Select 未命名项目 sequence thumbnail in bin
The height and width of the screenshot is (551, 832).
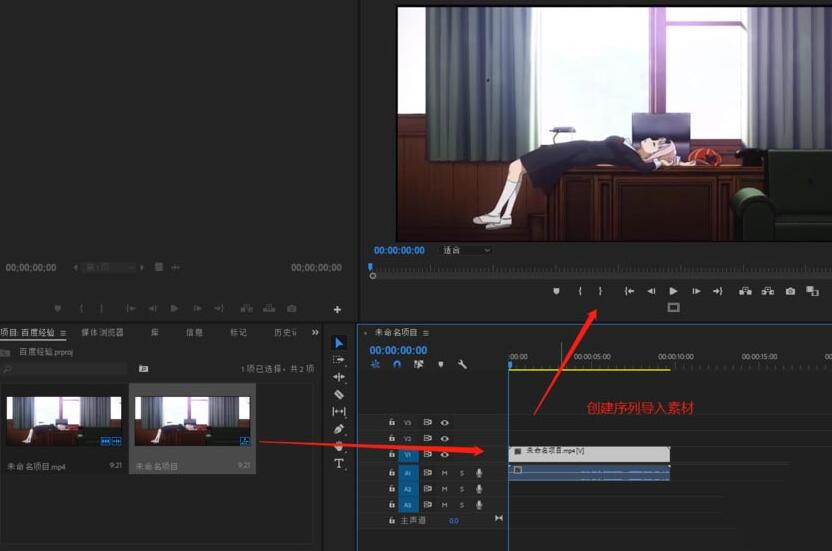[192, 420]
